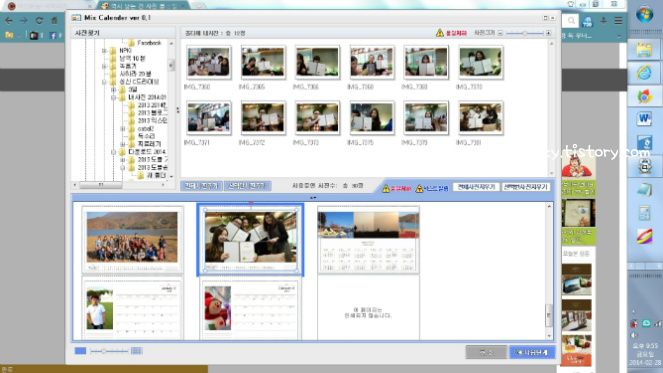This screenshot has height=373, width=663.
Task: Click the first blue photo-insert button below thumbnails
Action: tap(201, 186)
